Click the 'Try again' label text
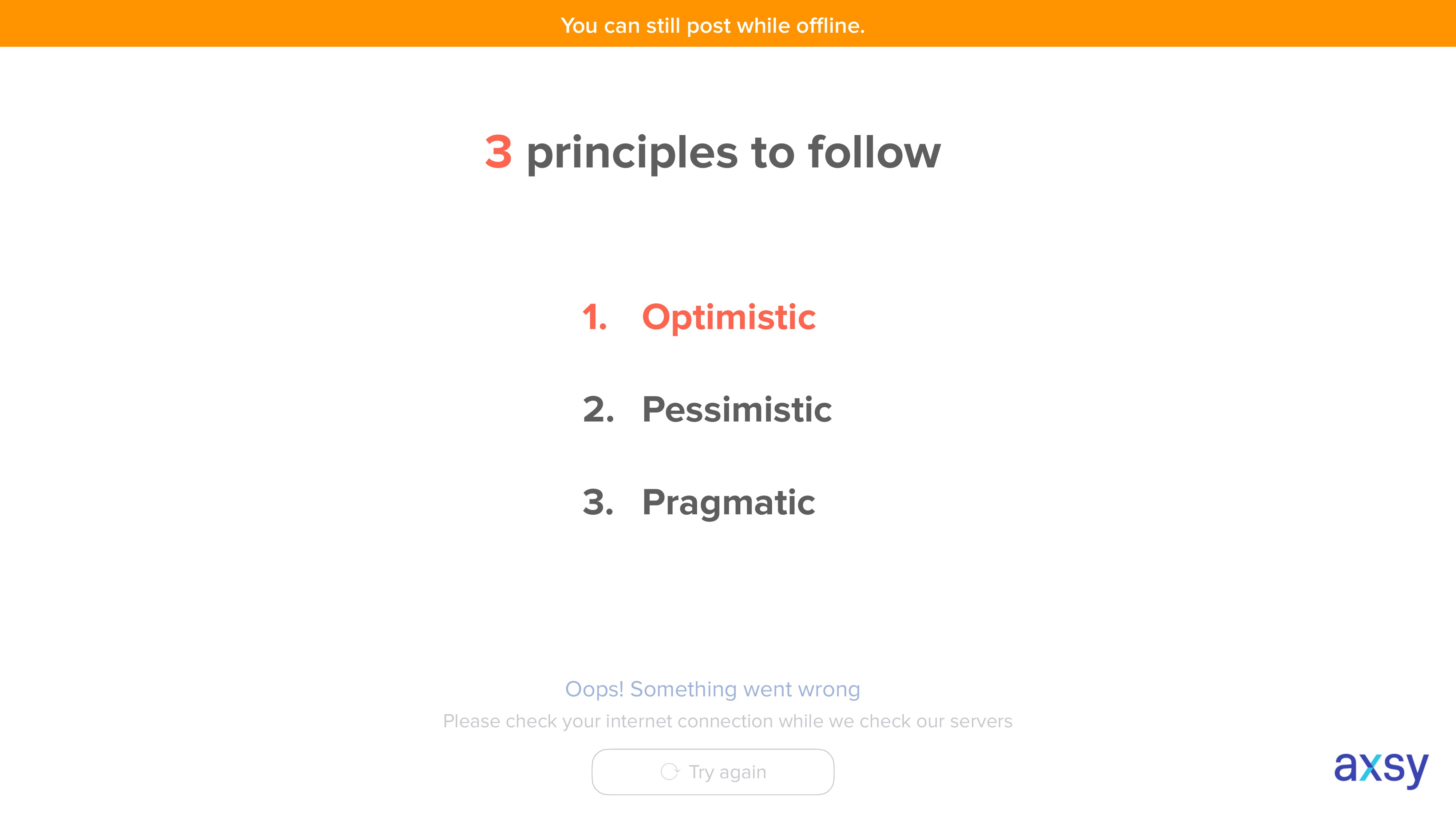The image size is (1456, 819). [727, 773]
